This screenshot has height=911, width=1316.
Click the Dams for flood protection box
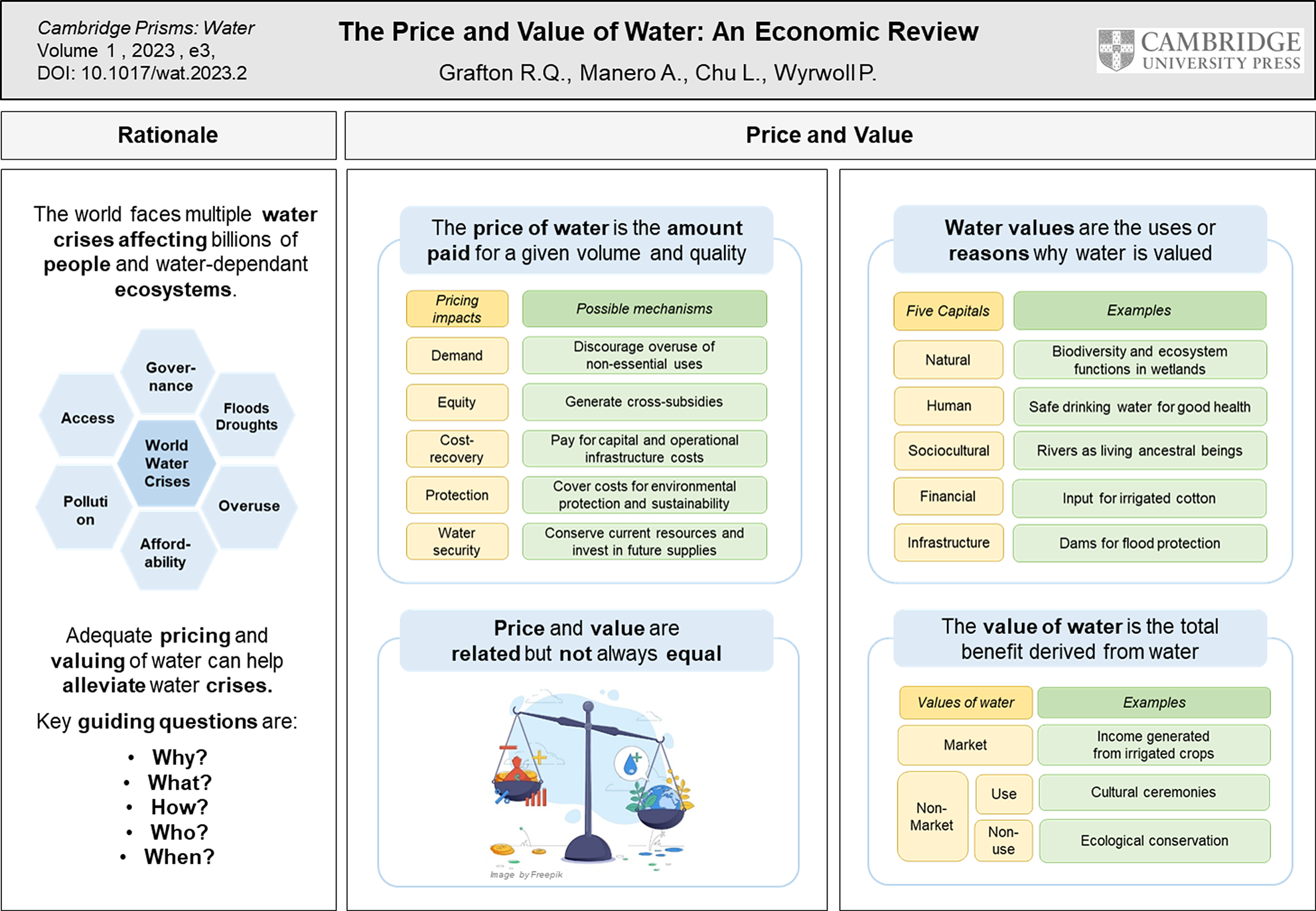click(x=1139, y=543)
